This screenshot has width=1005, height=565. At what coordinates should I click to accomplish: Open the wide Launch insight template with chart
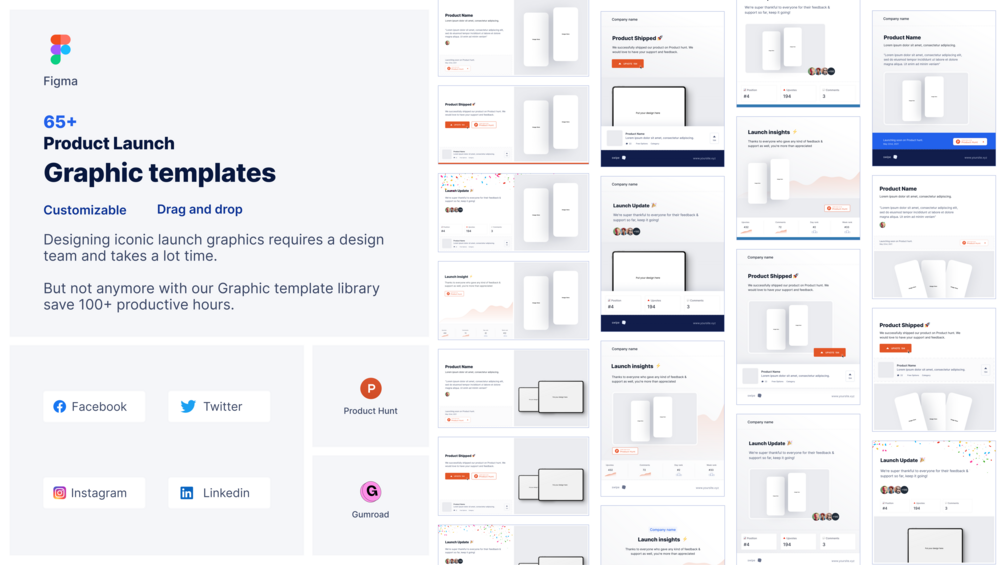click(x=513, y=300)
